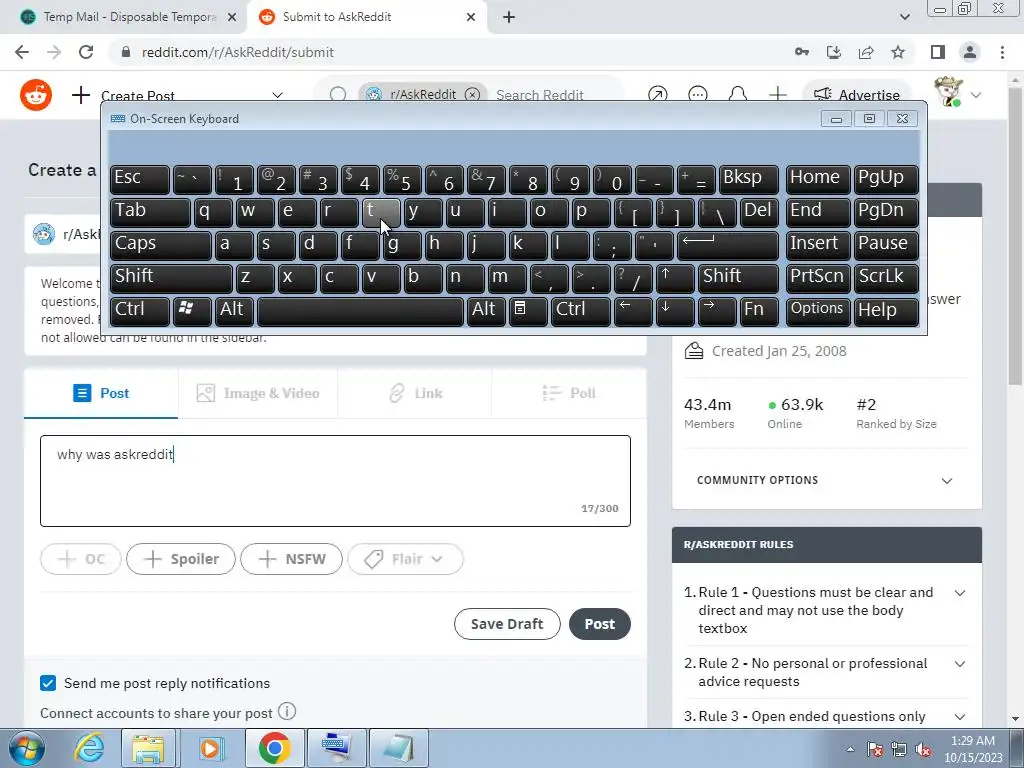This screenshot has width=1024, height=768.
Task: Switch to the Poll tab
Action: click(569, 393)
